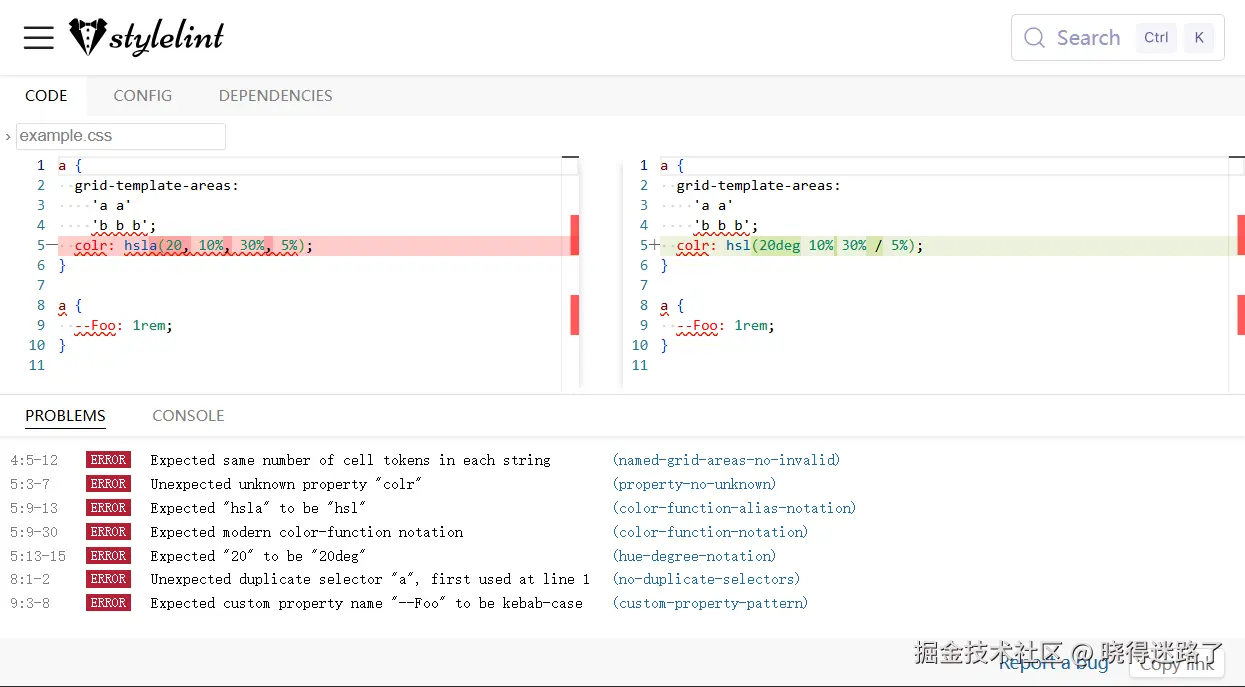Expand the file tree chevron beside example.css
This screenshot has width=1245, height=687.
tap(8, 136)
